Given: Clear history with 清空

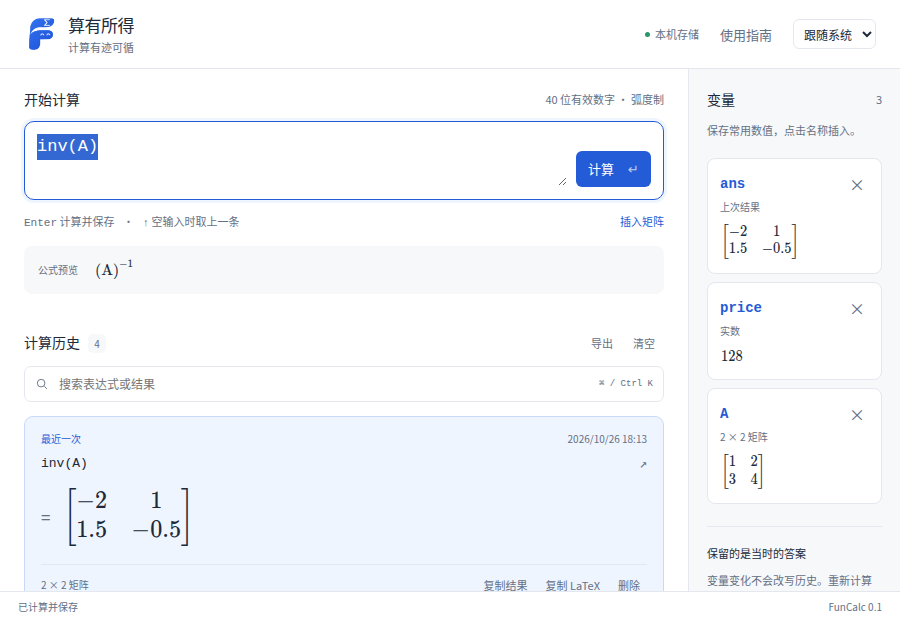Looking at the screenshot, I should click(x=643, y=343).
